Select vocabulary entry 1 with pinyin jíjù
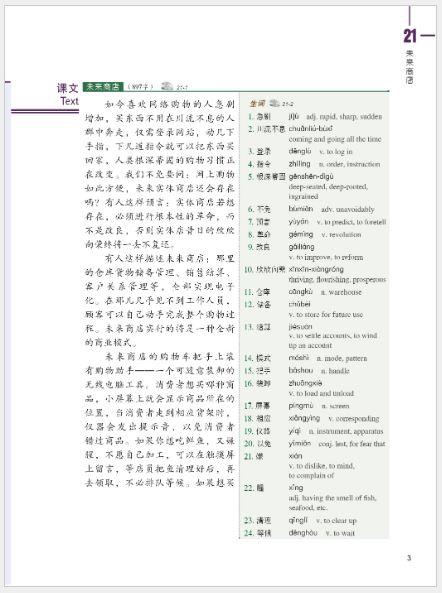The height and width of the screenshot is (593, 442). pyautogui.click(x=315, y=116)
